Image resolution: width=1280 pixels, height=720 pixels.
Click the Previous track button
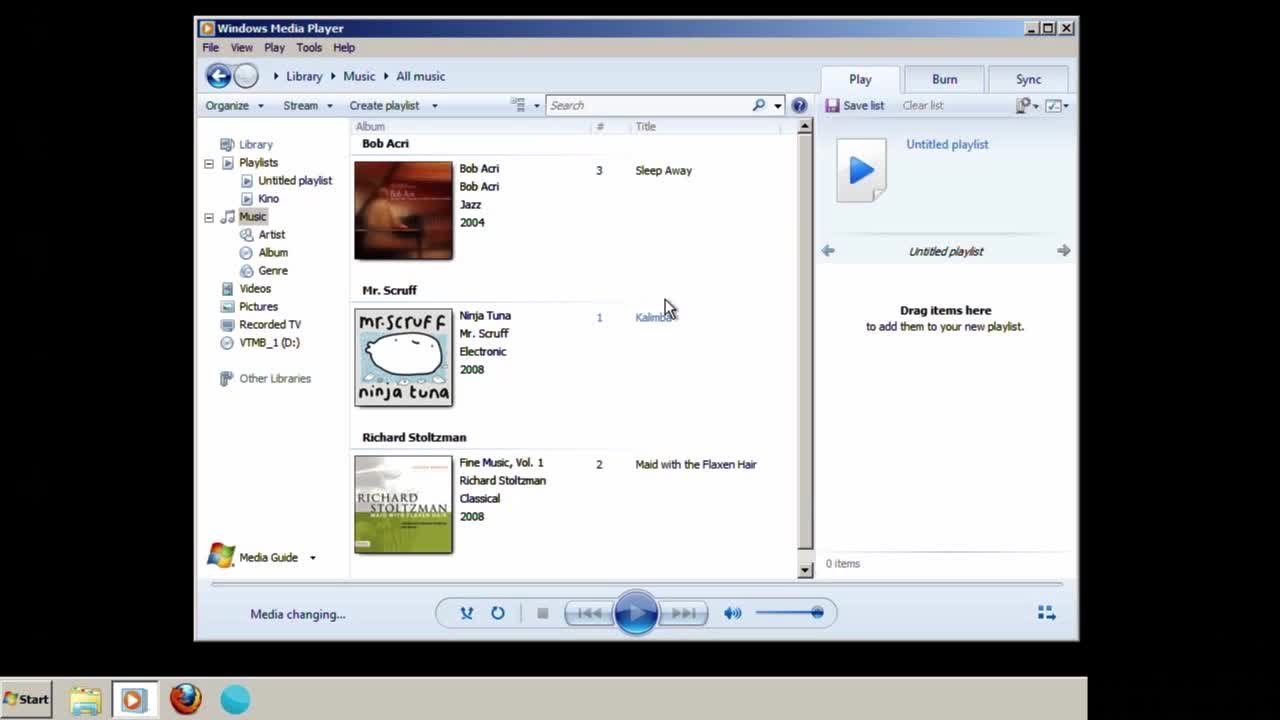[x=589, y=613]
